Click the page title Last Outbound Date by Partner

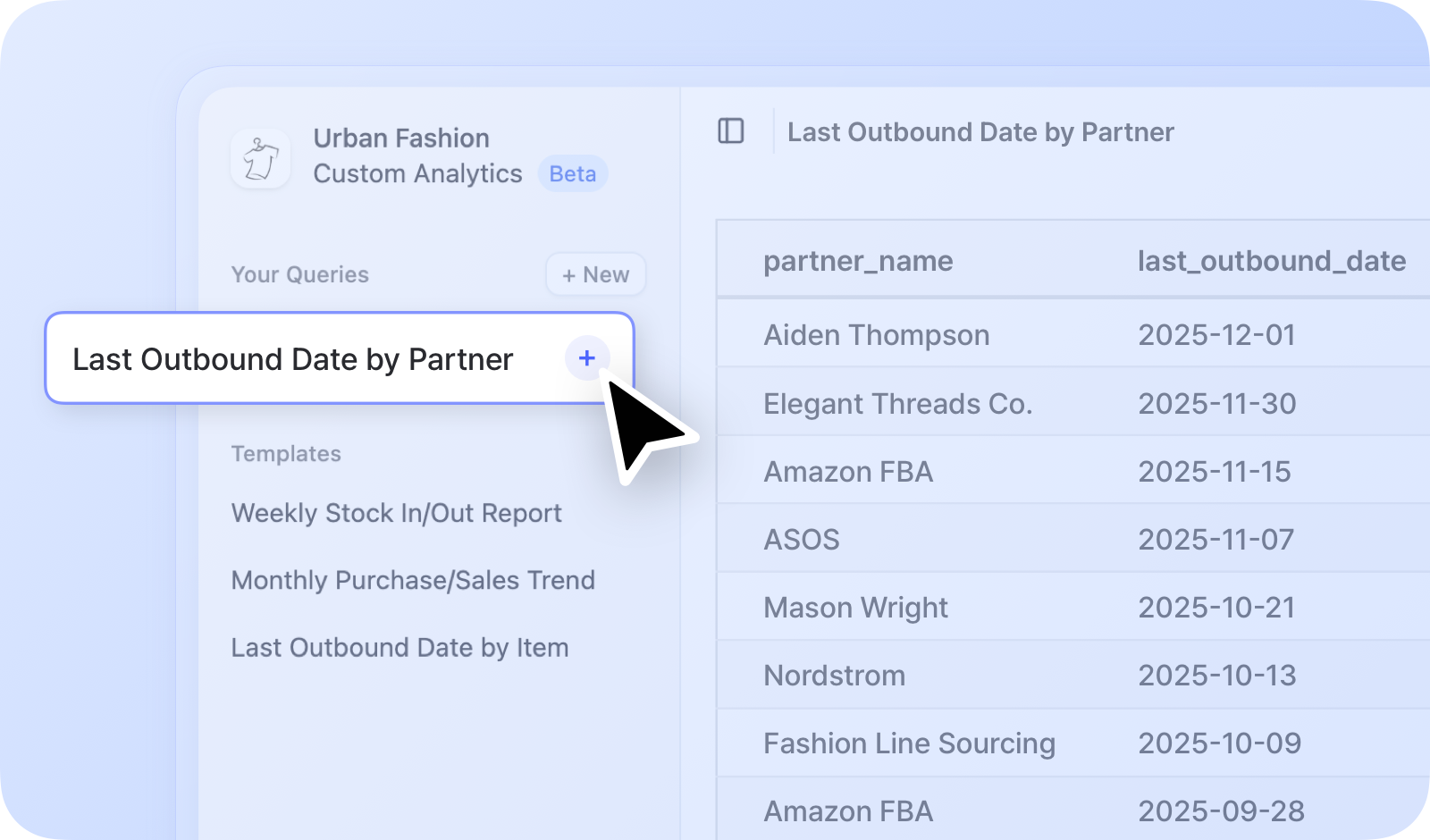click(x=980, y=132)
